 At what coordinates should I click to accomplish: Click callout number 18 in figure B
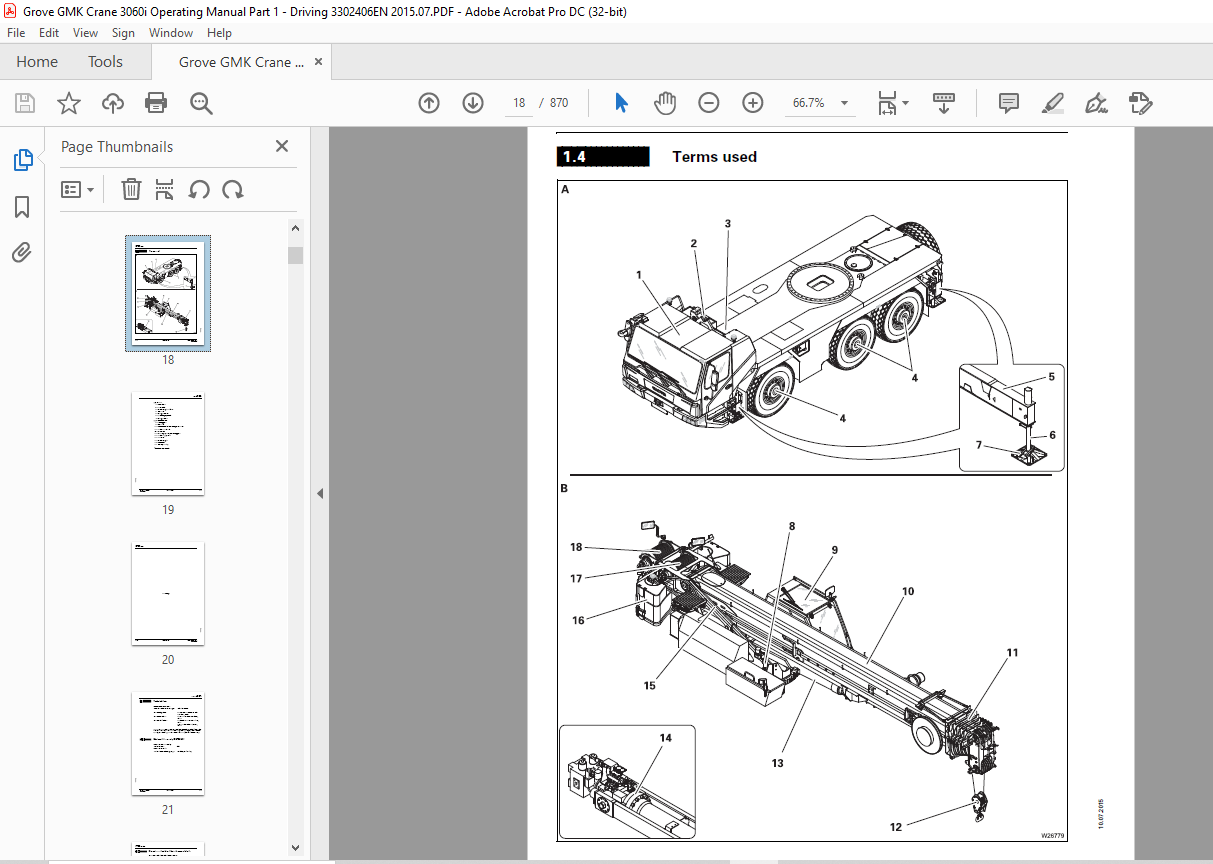[576, 547]
